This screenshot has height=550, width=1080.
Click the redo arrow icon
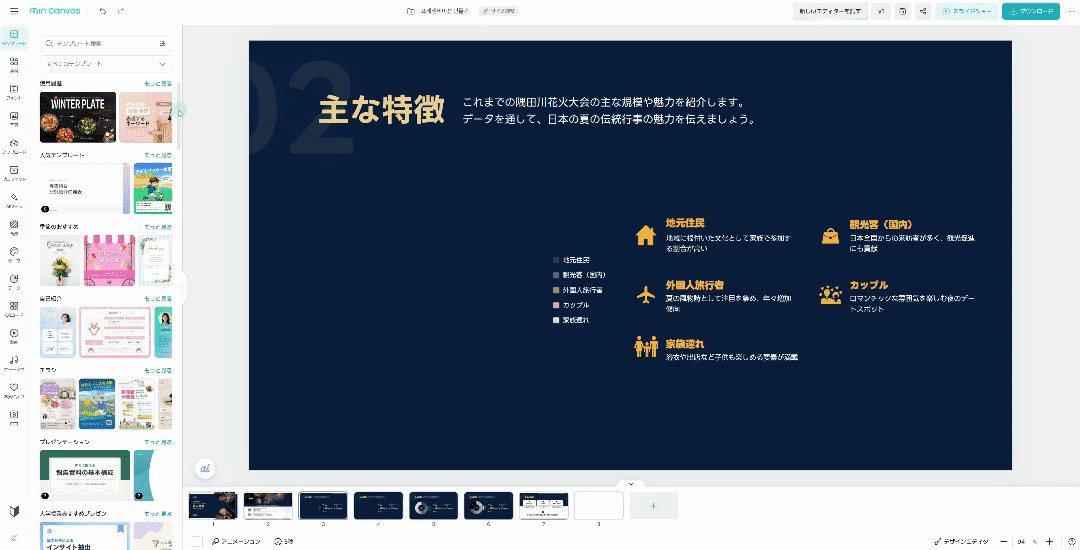click(x=121, y=11)
